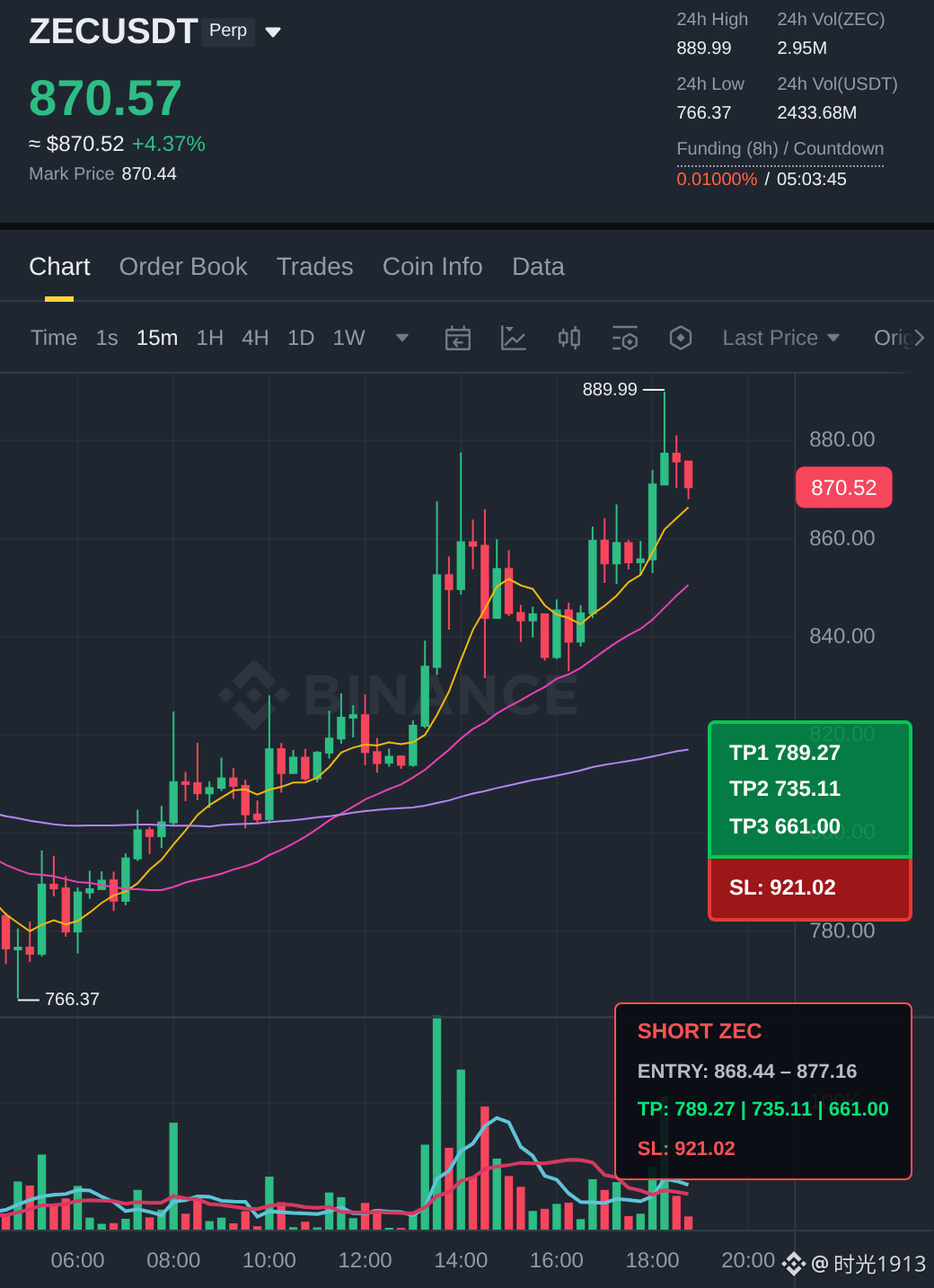Click the 766.37 low marker on chart

(72, 999)
